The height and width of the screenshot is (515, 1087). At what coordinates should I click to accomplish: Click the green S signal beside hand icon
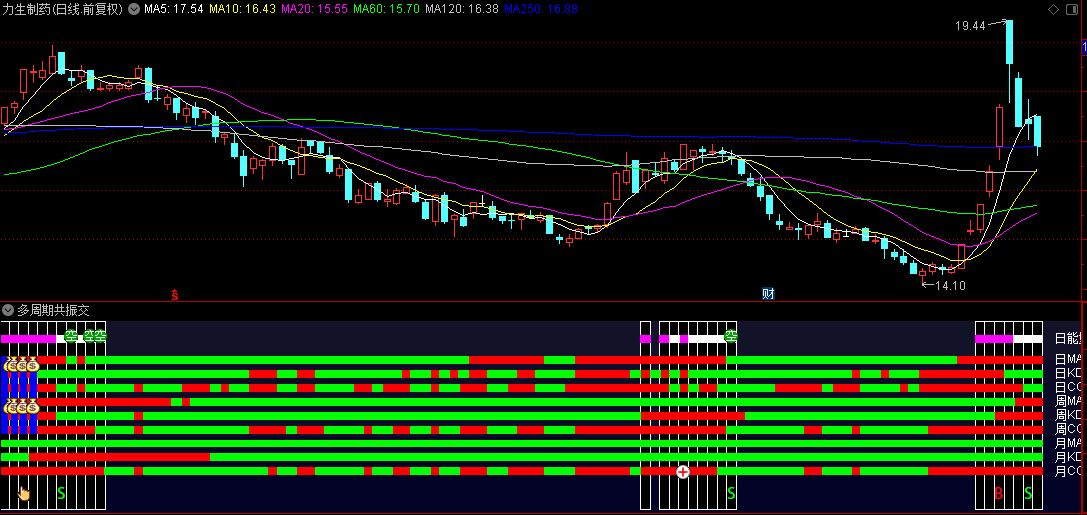pos(61,494)
